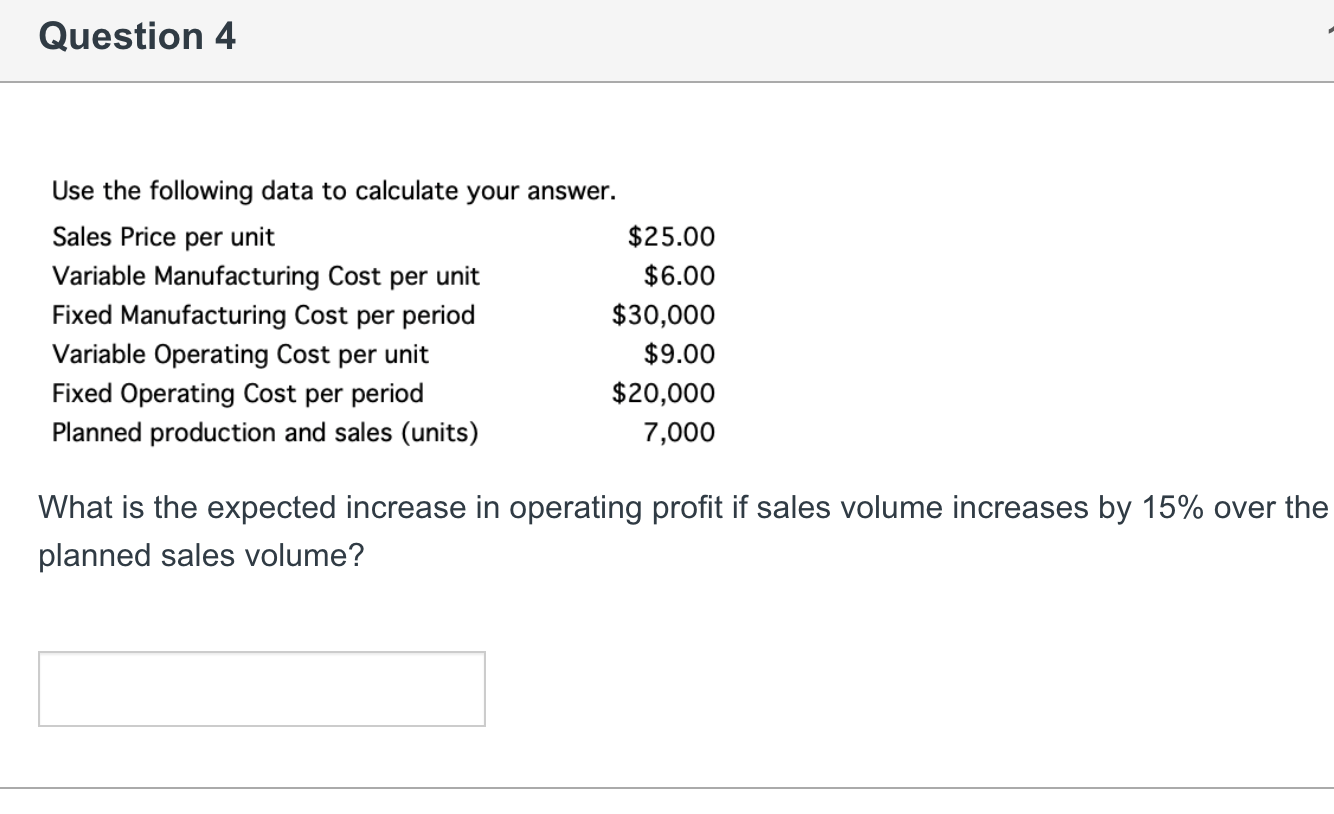Click the Sales Price per unit label
The height and width of the screenshot is (814, 1334).
pyautogui.click(x=162, y=237)
